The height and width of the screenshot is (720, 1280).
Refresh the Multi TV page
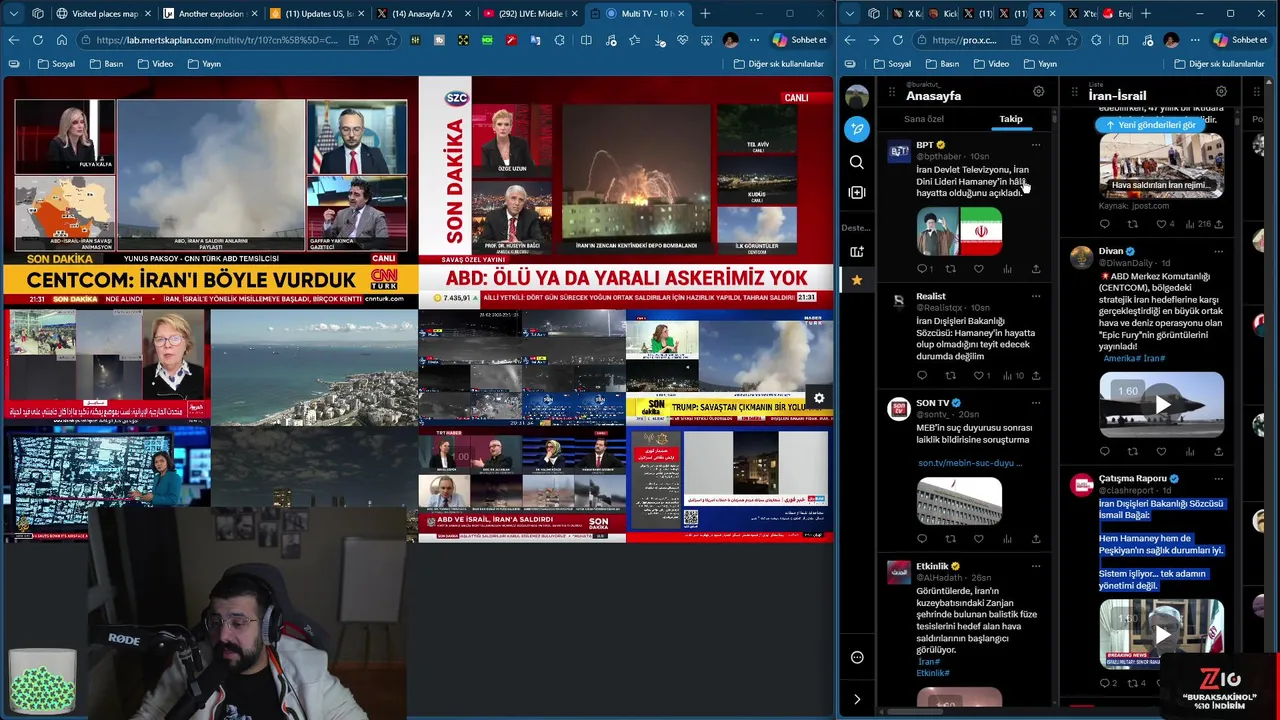(x=37, y=40)
